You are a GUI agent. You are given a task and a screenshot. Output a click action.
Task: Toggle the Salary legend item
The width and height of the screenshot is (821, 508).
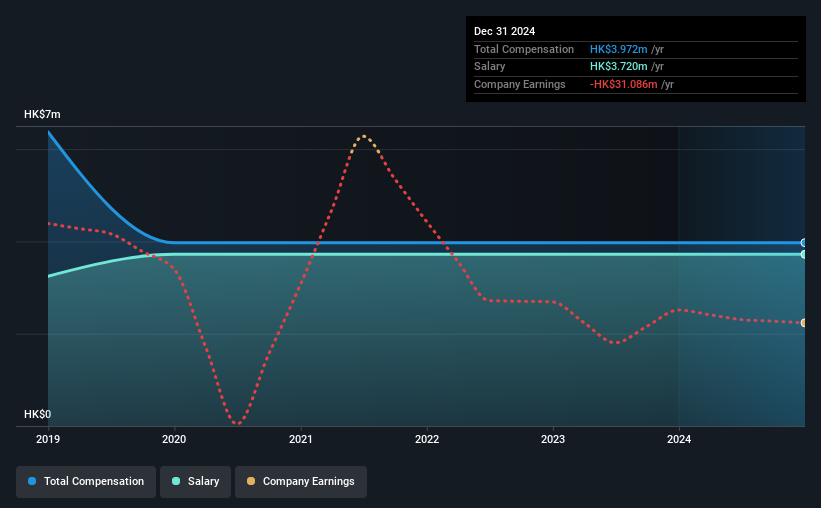(x=195, y=481)
